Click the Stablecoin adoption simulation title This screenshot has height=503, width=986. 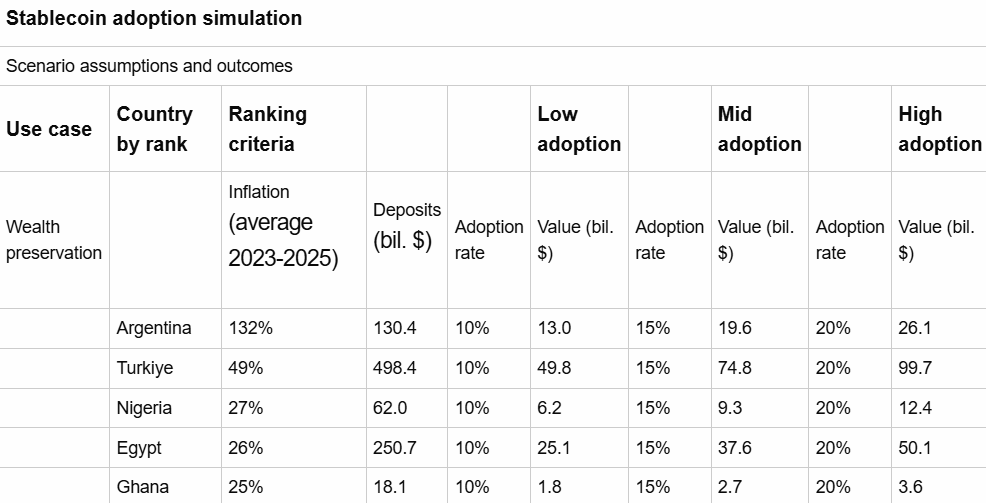(154, 19)
